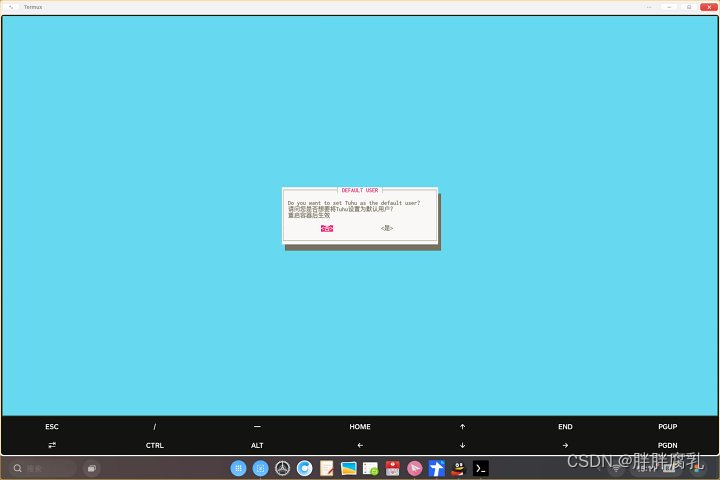Tap the tab key icon
720x480 pixels.
click(x=52, y=445)
